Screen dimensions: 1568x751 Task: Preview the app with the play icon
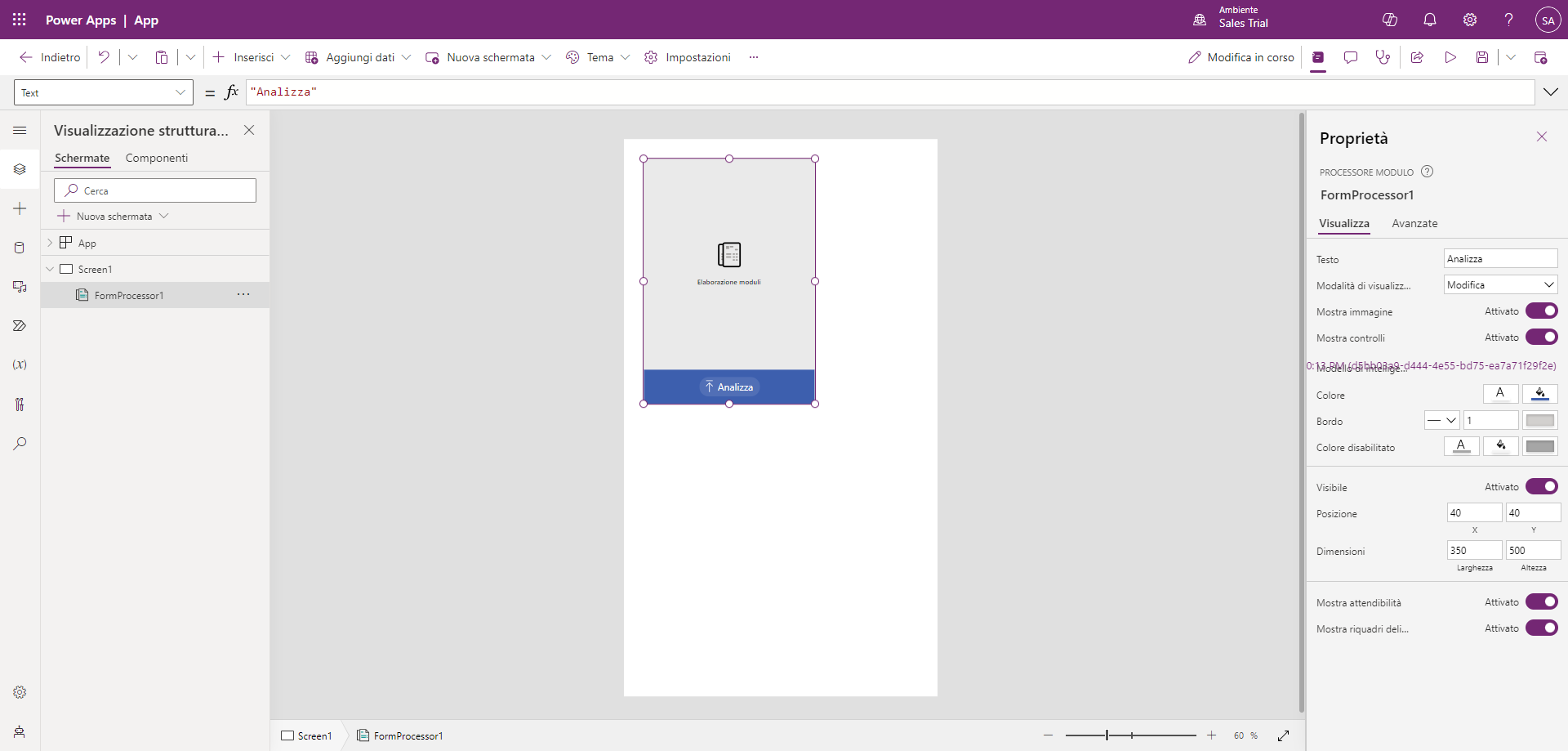tap(1450, 57)
